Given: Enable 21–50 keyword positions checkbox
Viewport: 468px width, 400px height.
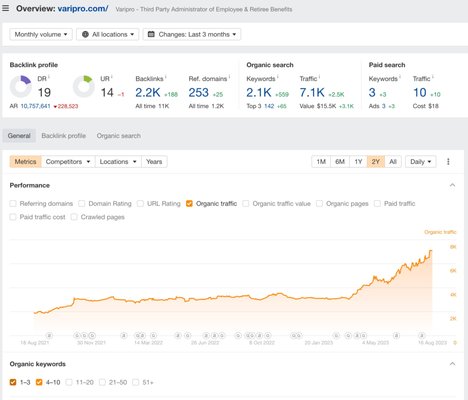Looking at the screenshot, I should [102, 382].
